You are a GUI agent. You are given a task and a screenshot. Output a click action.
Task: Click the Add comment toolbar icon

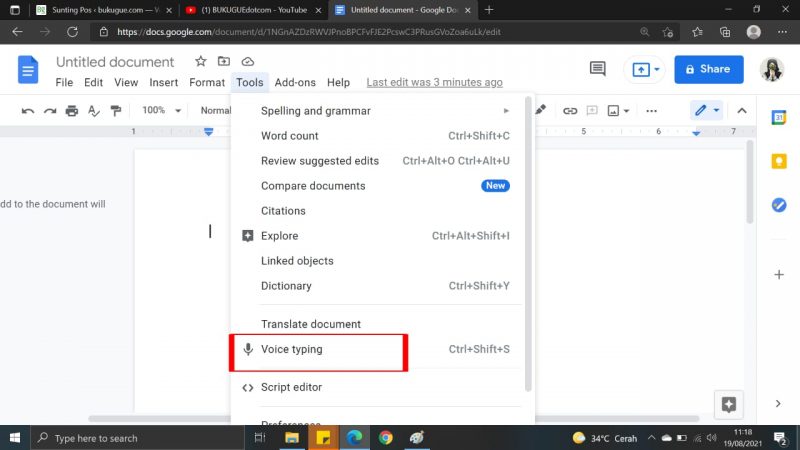[592, 111]
